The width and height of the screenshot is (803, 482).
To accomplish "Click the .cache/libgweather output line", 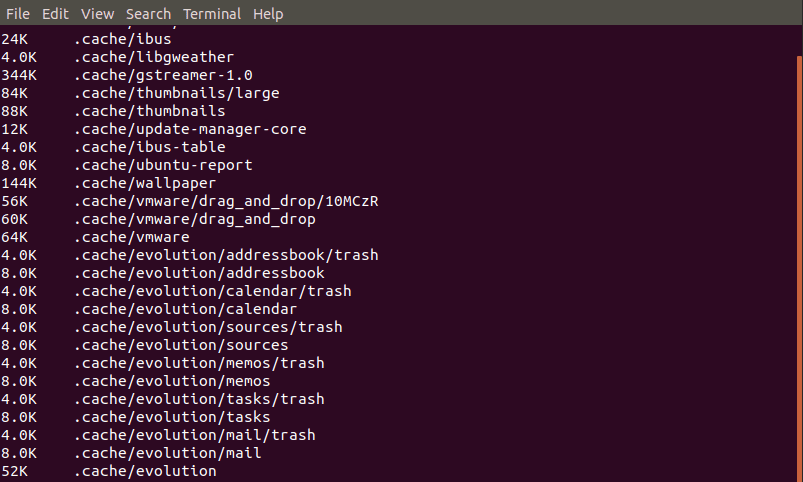I will 117,57.
